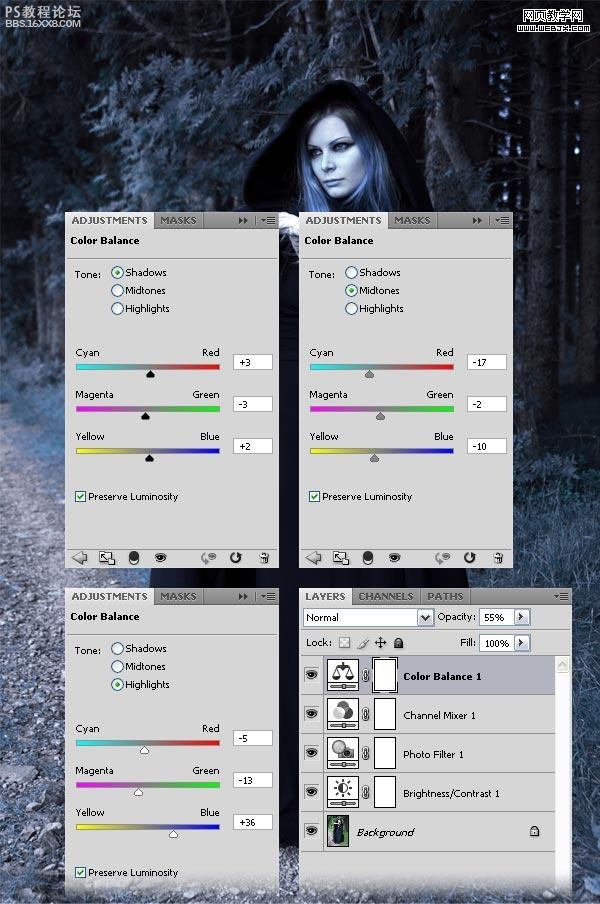Hide the Brightness/Contrast 1 layer
This screenshot has width=600, height=904.
(311, 792)
